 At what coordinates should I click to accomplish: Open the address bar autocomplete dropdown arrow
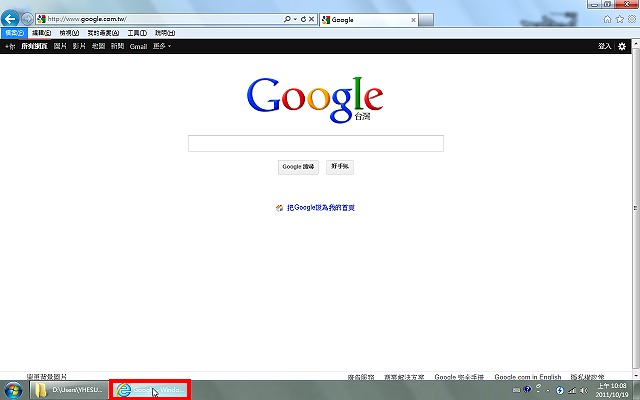point(295,19)
